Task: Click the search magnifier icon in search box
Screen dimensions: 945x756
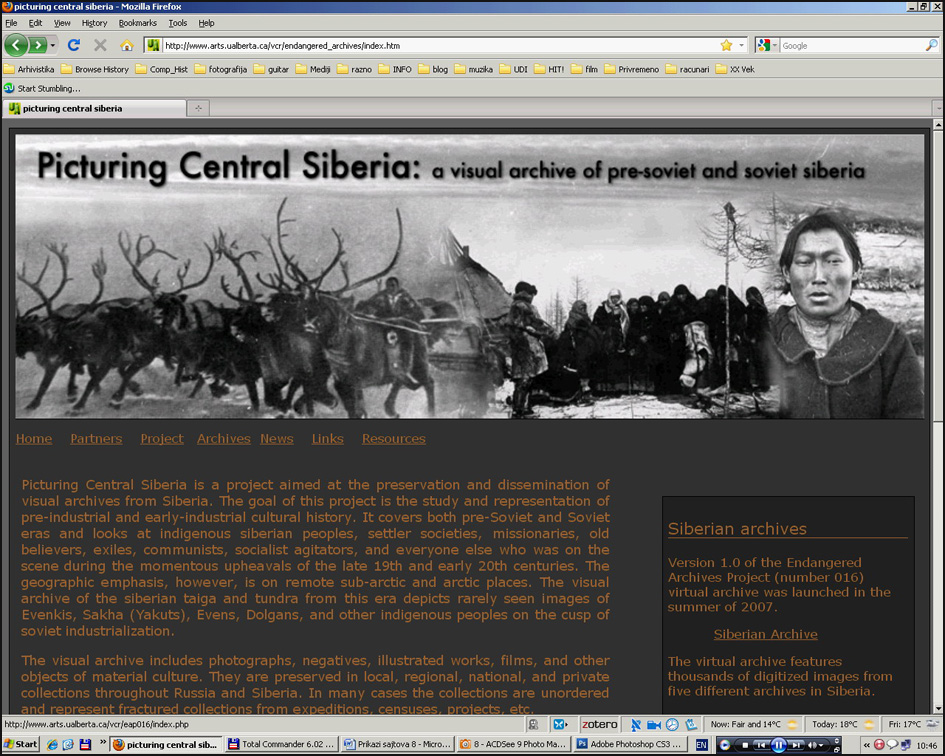Action: point(932,45)
